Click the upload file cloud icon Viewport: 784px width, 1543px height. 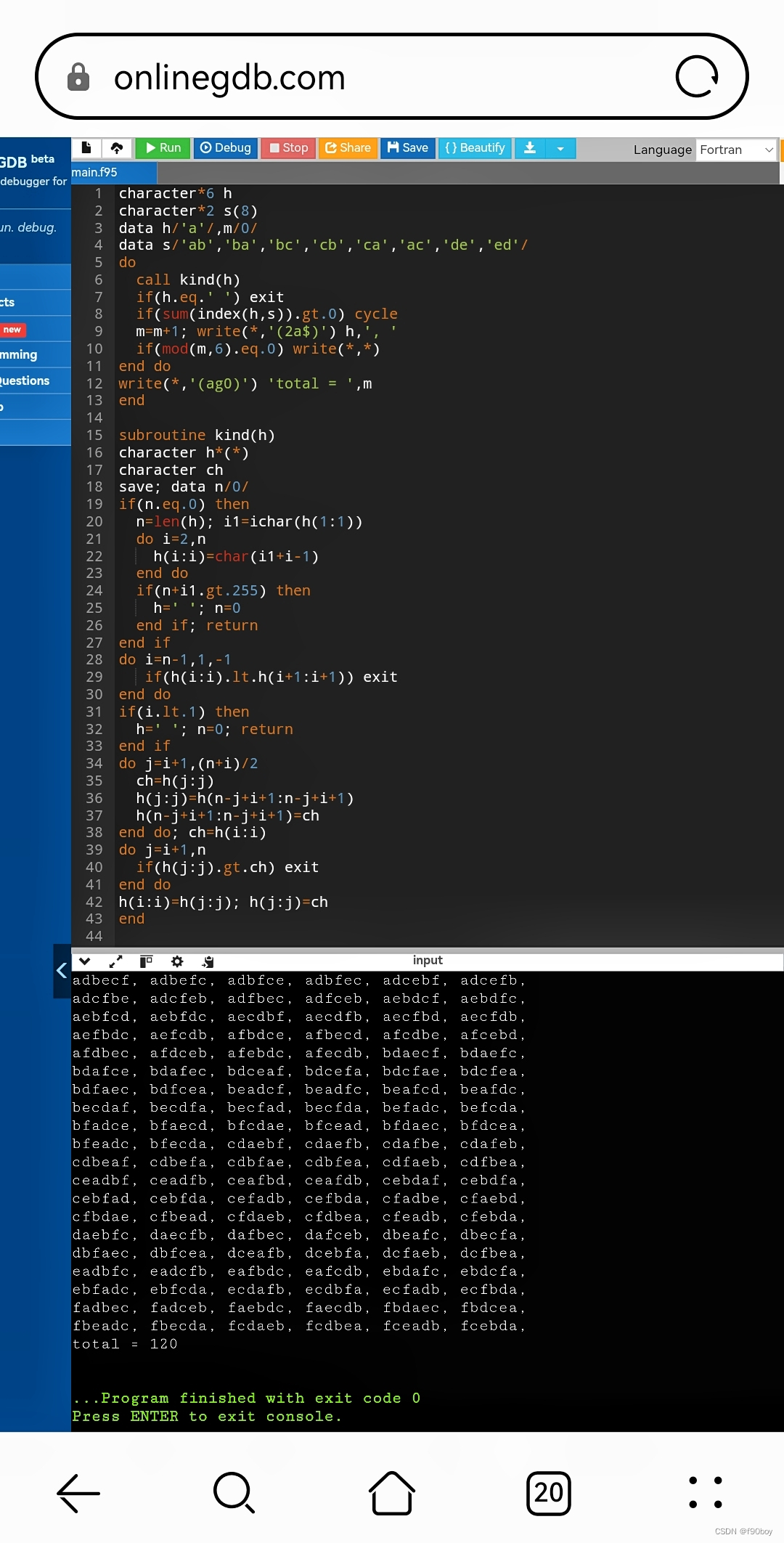click(x=117, y=147)
